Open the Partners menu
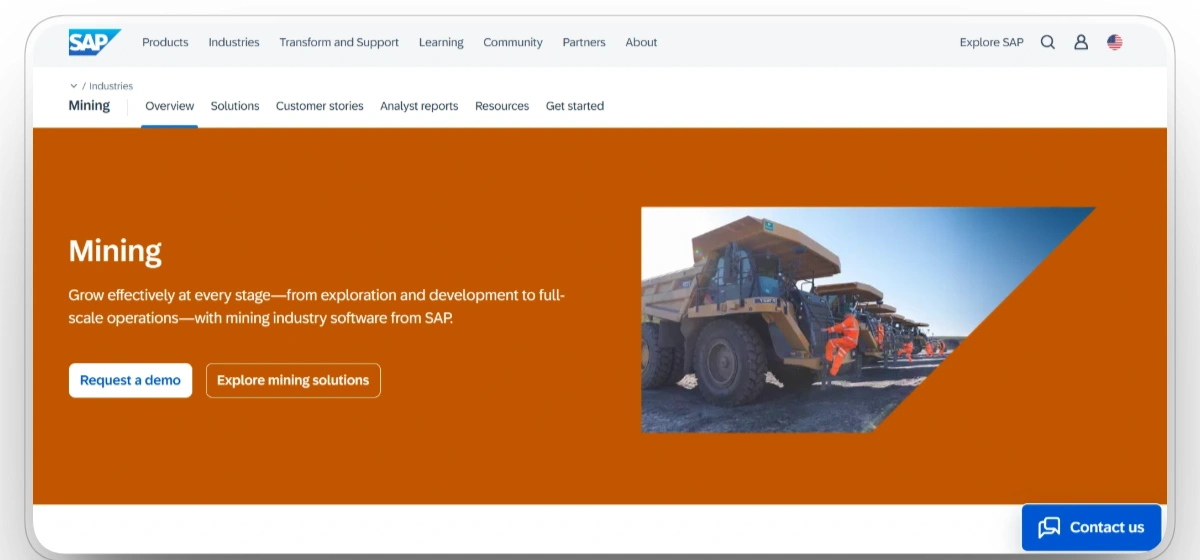The height and width of the screenshot is (560, 1200). (584, 42)
